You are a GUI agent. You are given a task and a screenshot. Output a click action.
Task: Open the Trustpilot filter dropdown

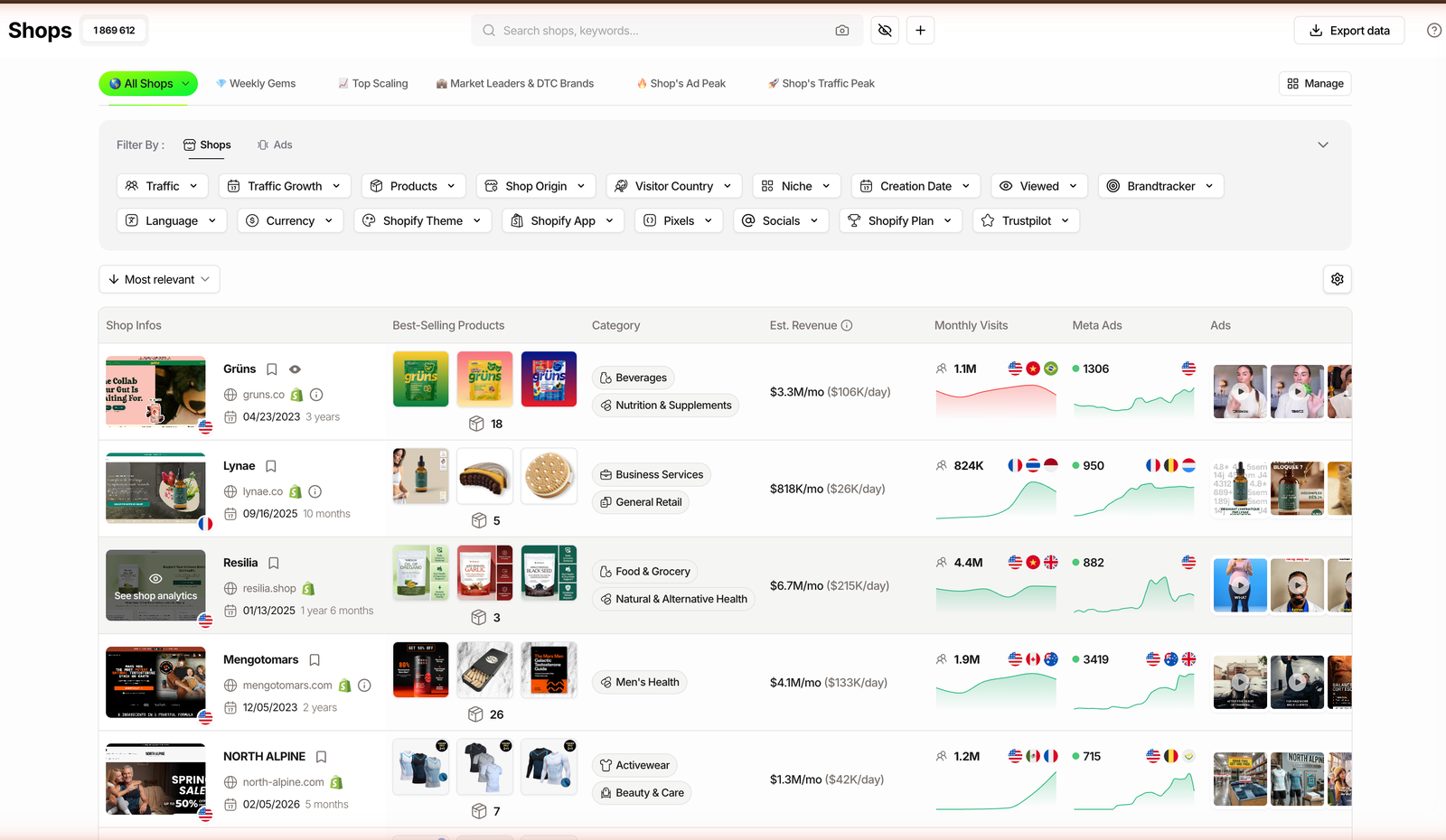1027,220
